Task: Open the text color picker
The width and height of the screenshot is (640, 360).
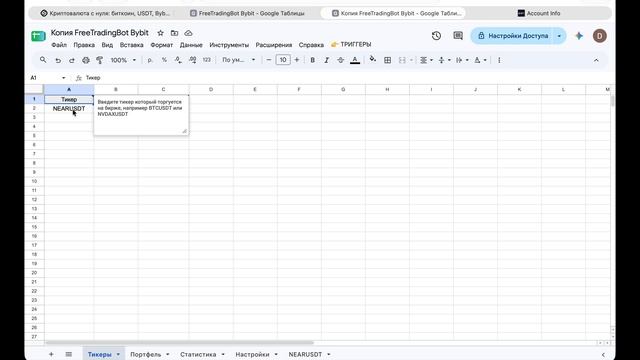Action: (355, 60)
